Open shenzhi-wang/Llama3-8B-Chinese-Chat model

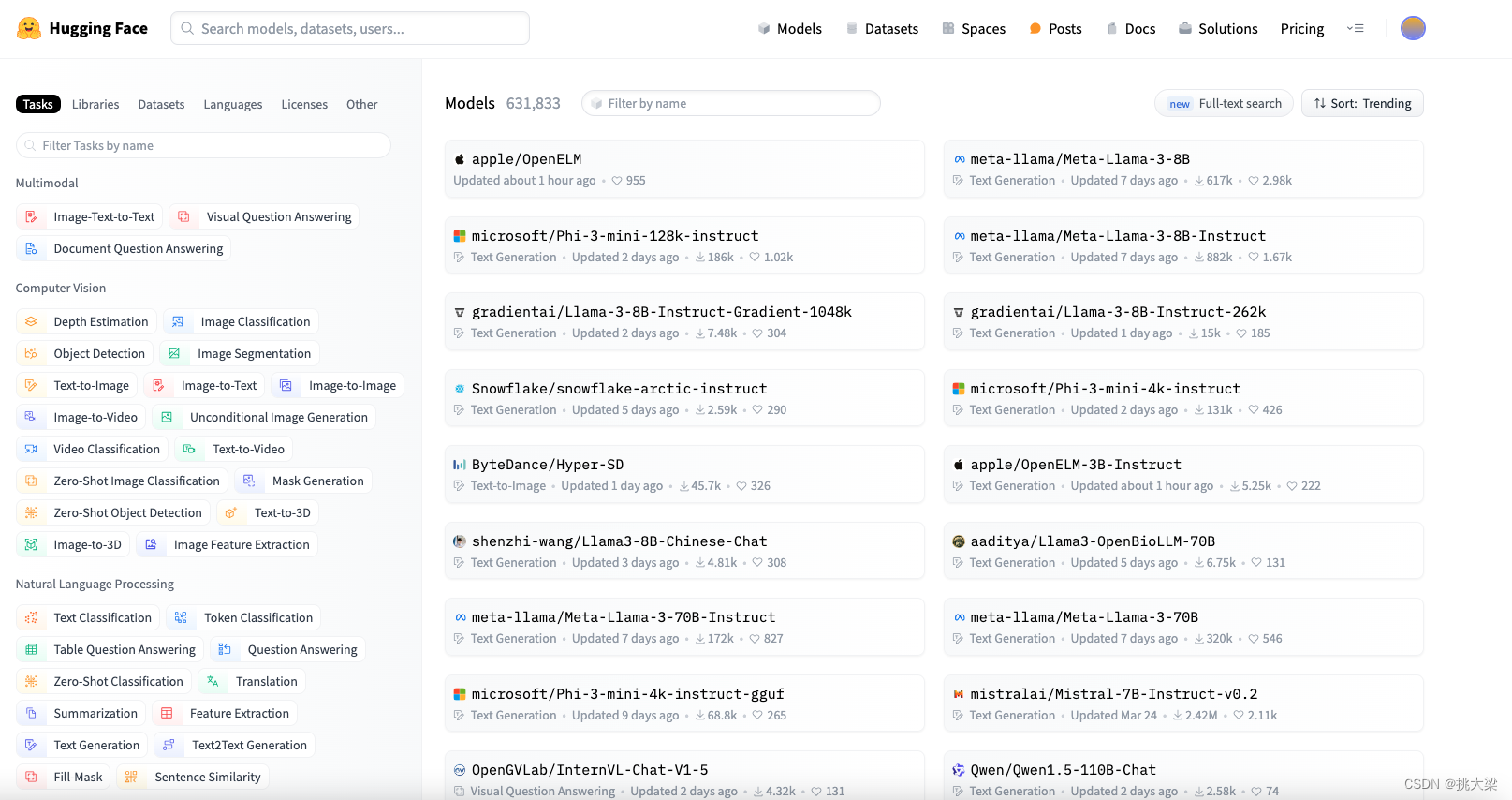coord(684,551)
